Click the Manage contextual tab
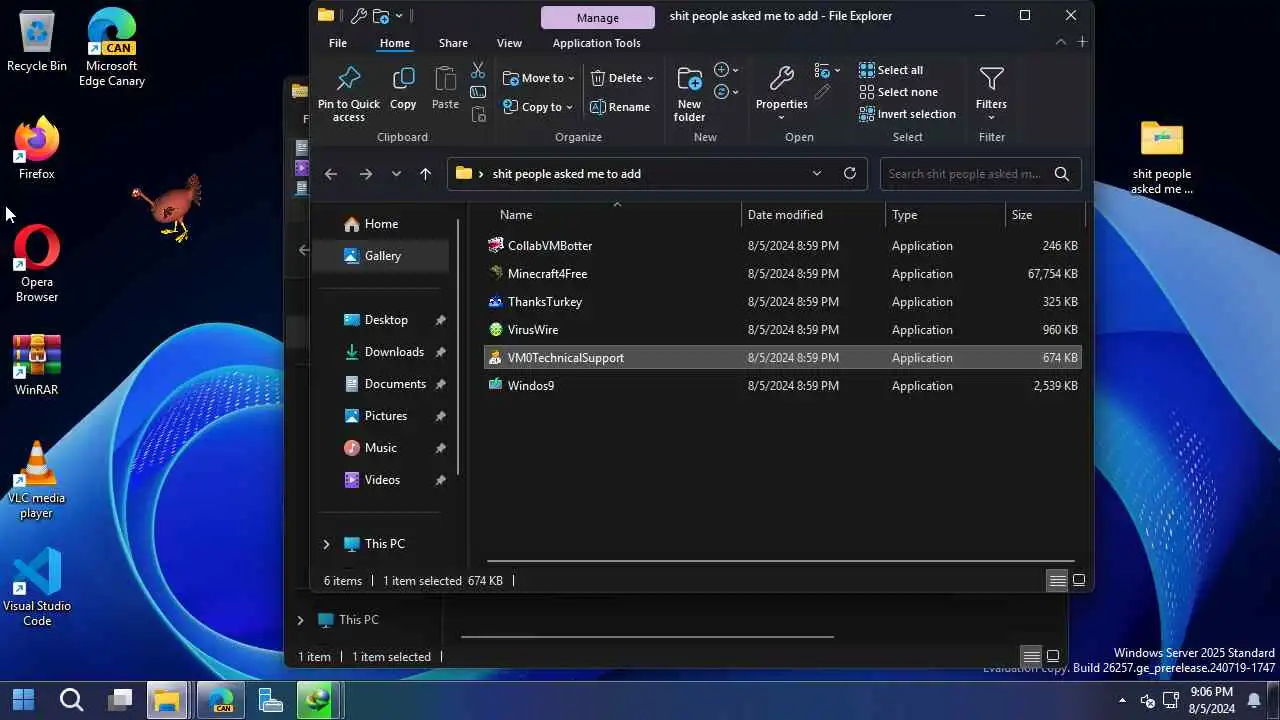This screenshot has height=720, width=1280. tap(598, 18)
